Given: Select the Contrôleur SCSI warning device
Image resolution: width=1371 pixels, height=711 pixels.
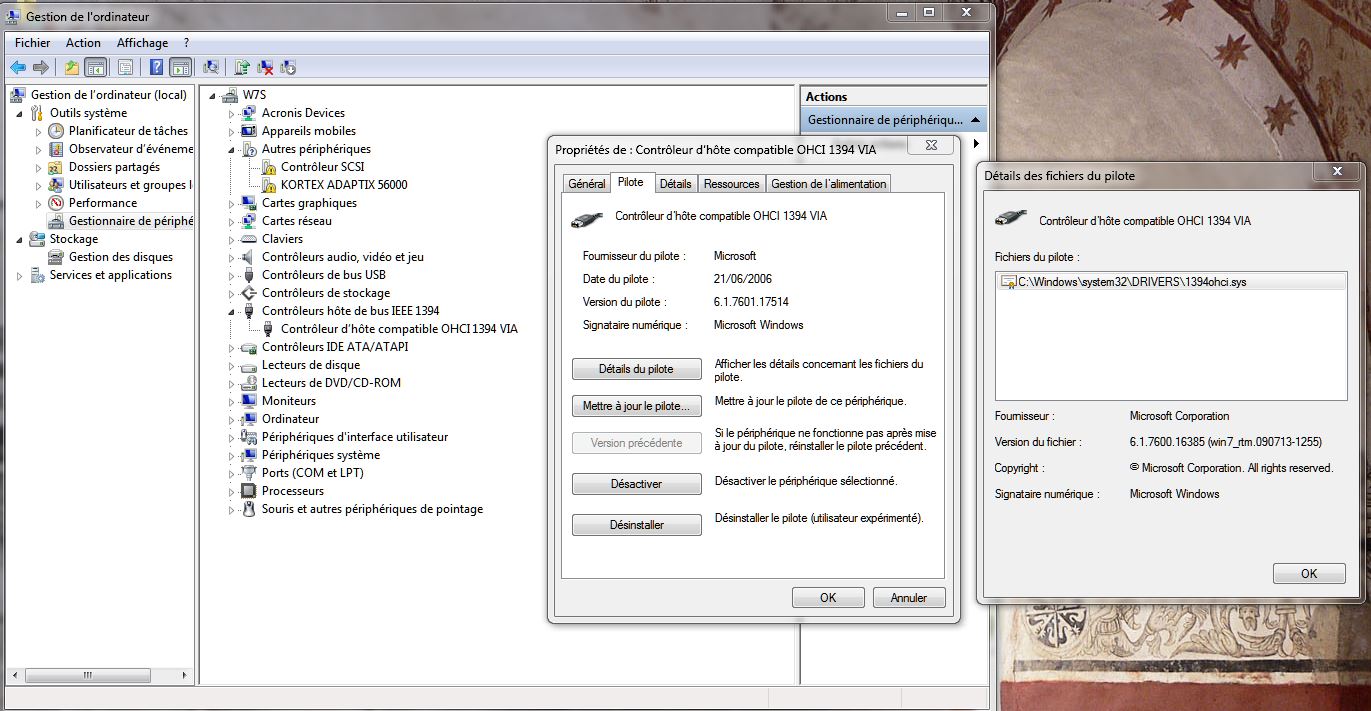Looking at the screenshot, I should (x=322, y=167).
